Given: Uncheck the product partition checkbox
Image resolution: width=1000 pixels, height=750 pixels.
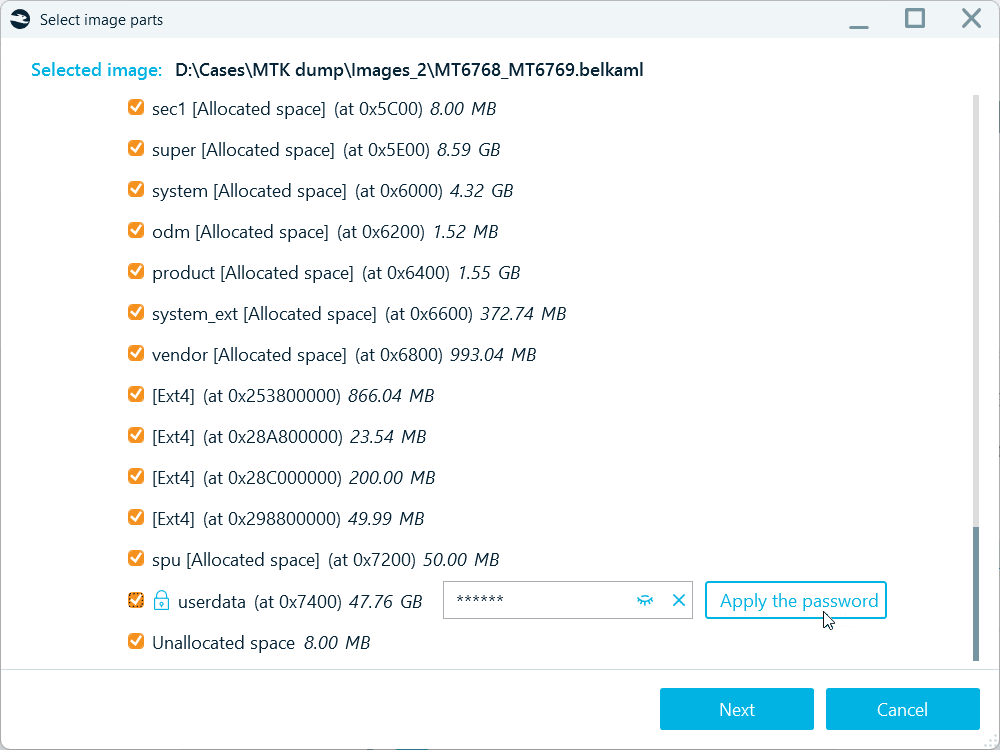Looking at the screenshot, I should (x=136, y=272).
